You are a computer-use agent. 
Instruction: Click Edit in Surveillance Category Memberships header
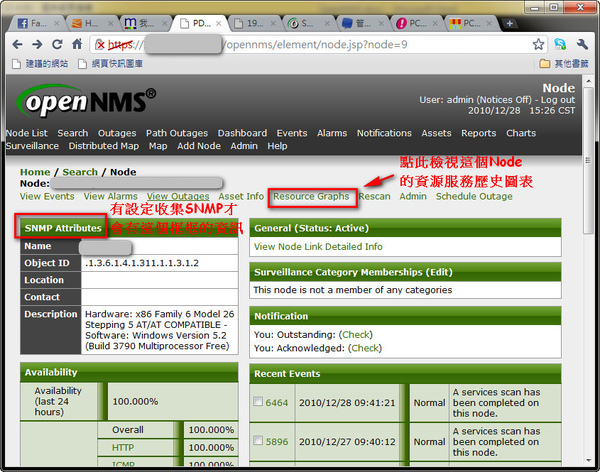pos(440,273)
